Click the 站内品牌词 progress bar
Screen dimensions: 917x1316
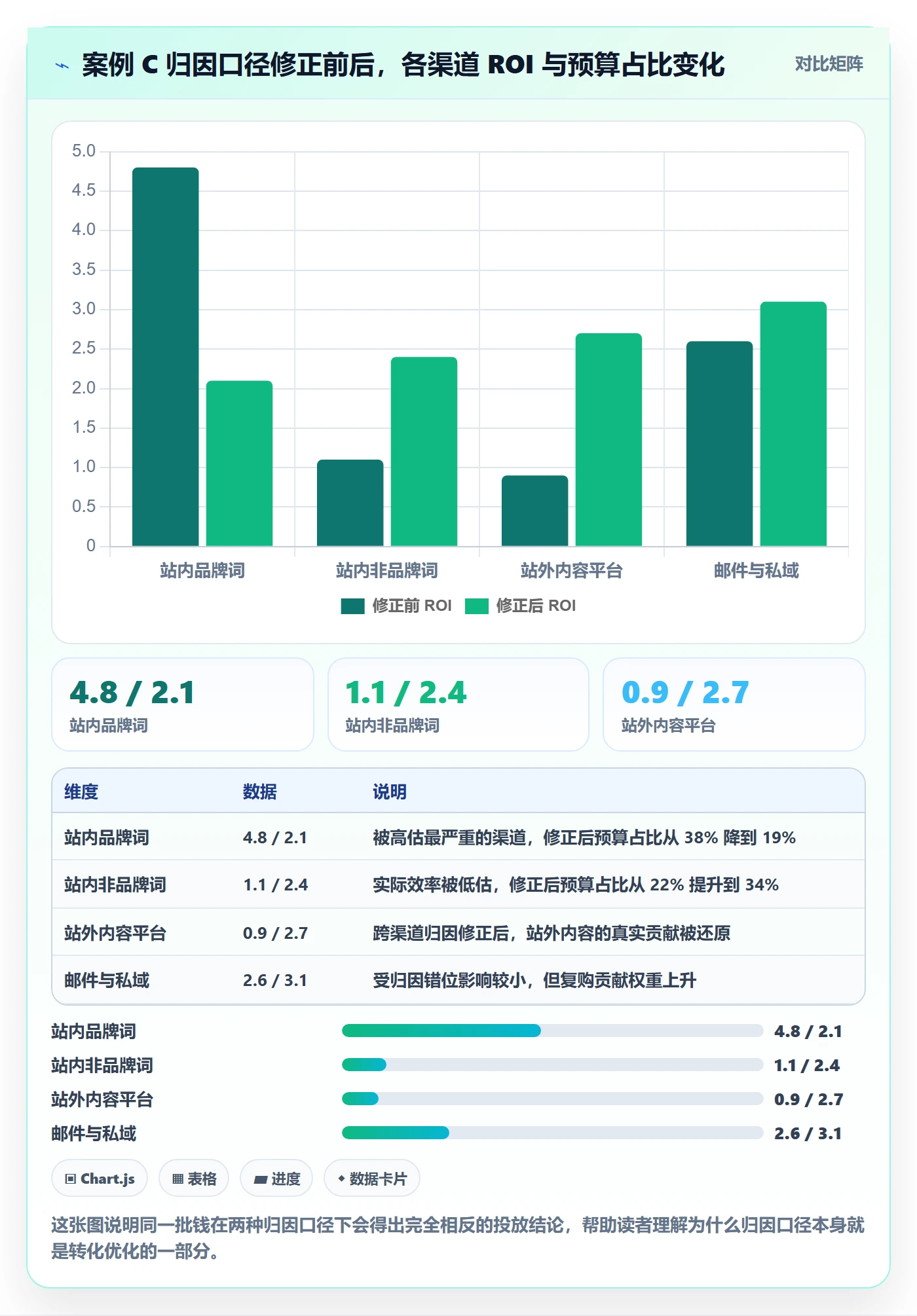553,1031
